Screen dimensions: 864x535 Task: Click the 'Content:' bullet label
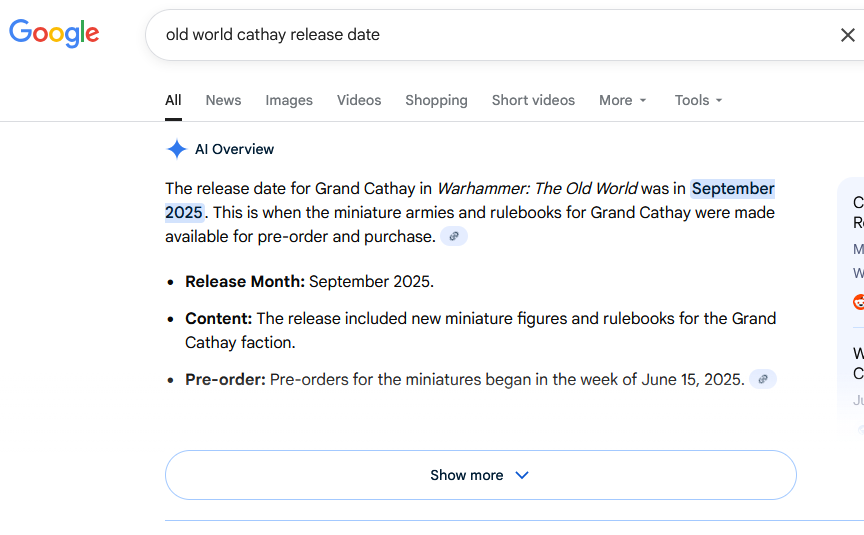218,318
